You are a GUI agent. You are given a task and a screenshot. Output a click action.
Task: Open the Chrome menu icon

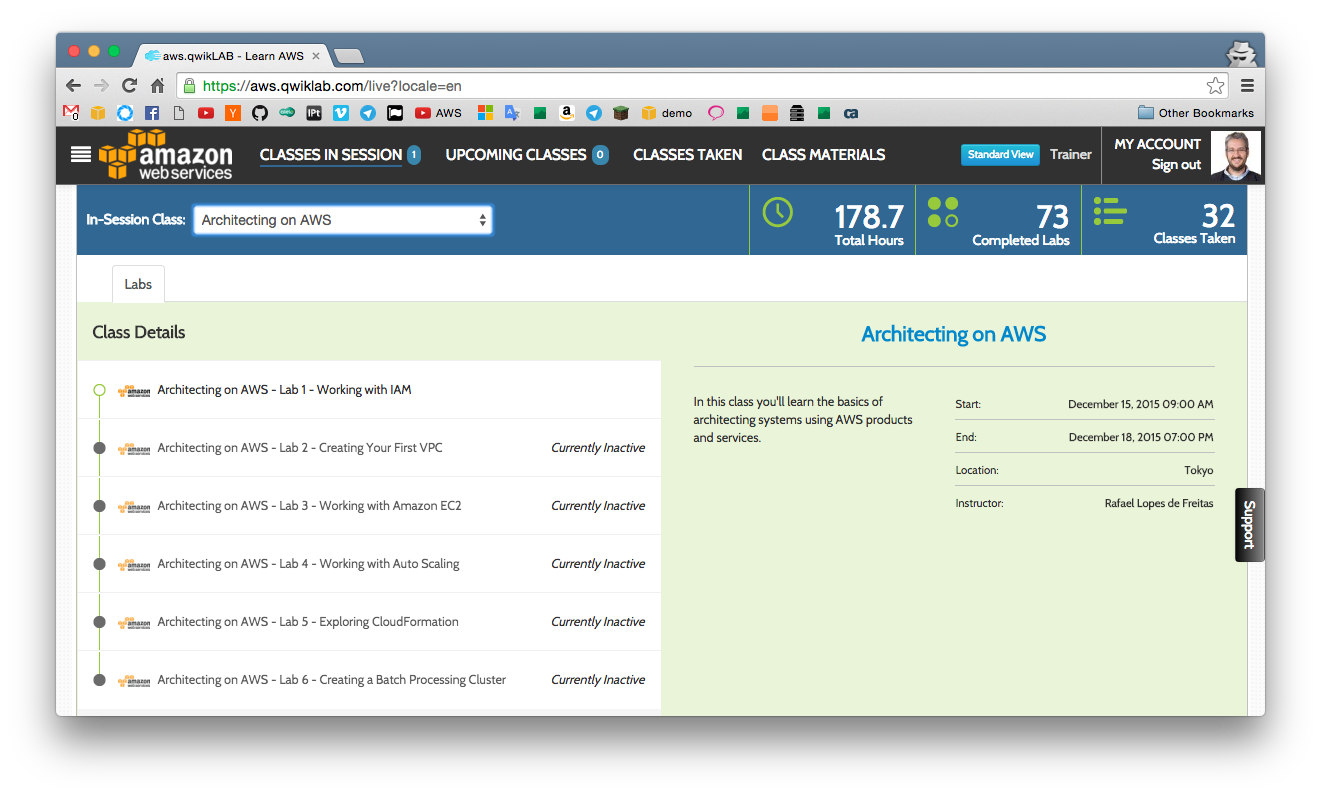[1247, 86]
